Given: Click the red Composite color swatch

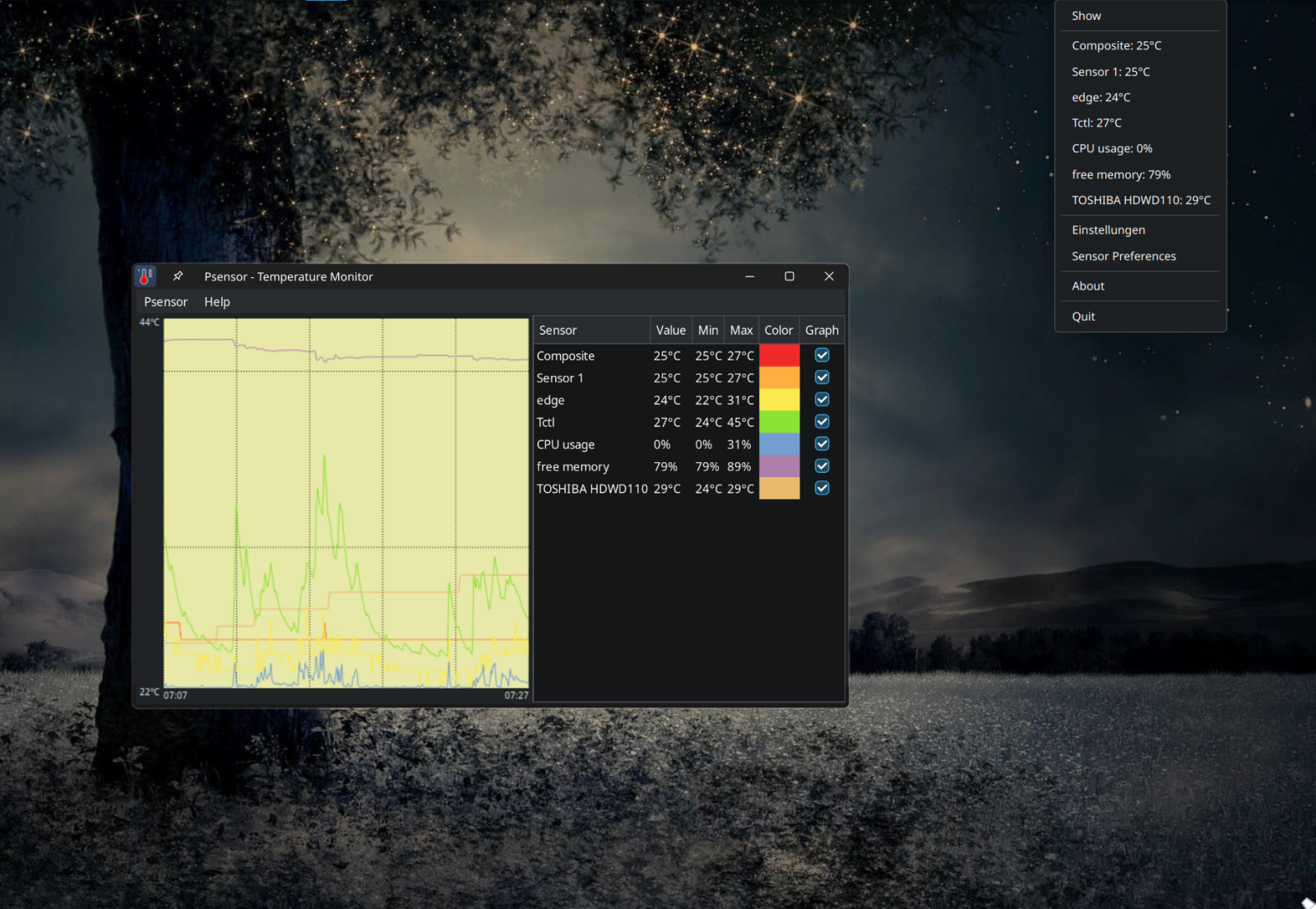Looking at the screenshot, I should pos(779,355).
